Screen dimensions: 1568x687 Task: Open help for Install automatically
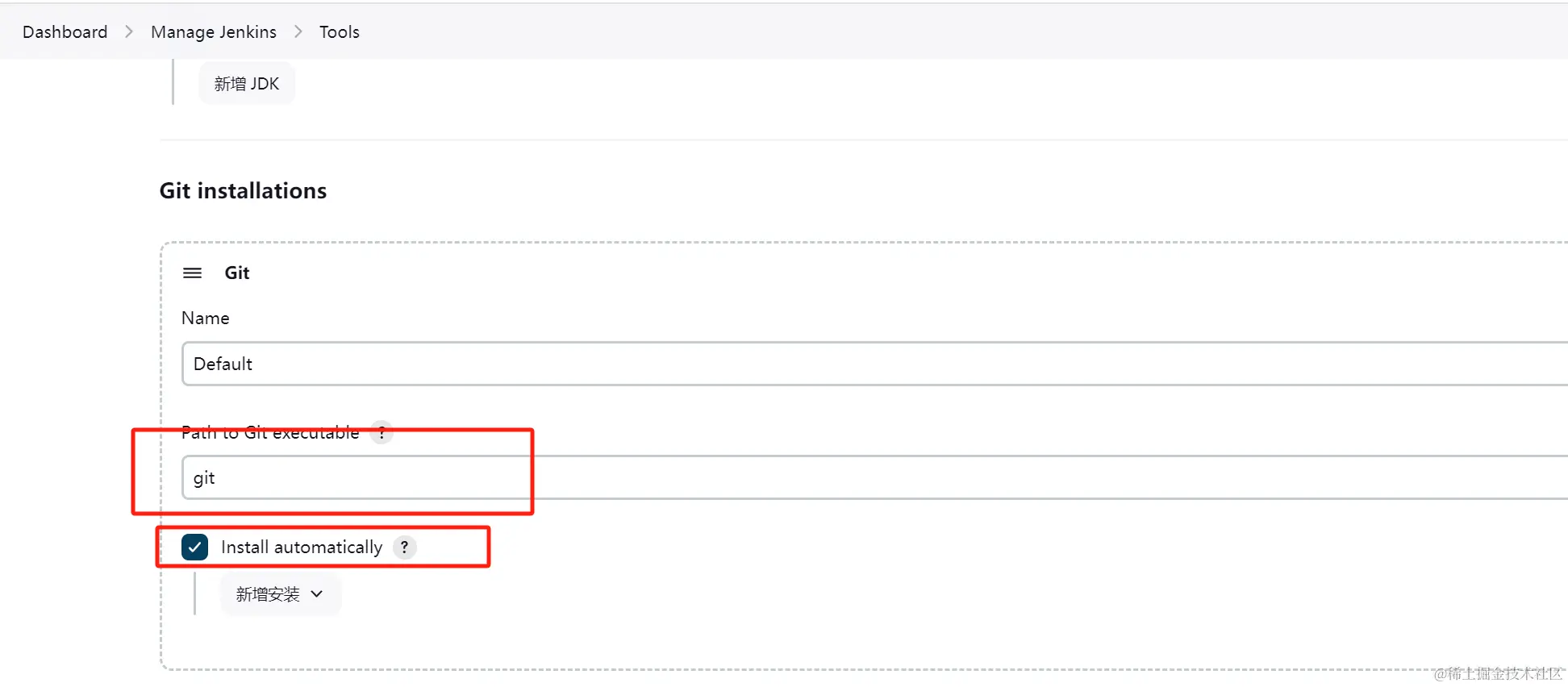click(404, 548)
